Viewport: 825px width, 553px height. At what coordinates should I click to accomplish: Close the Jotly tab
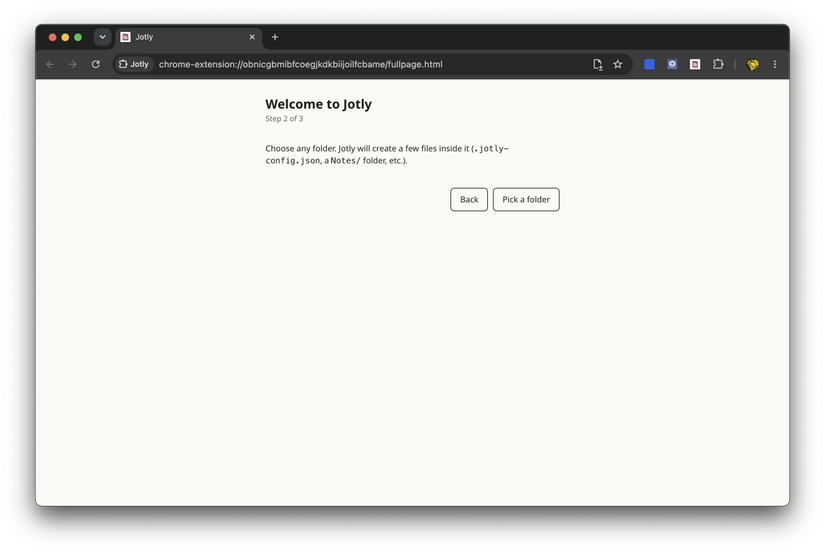pos(252,37)
